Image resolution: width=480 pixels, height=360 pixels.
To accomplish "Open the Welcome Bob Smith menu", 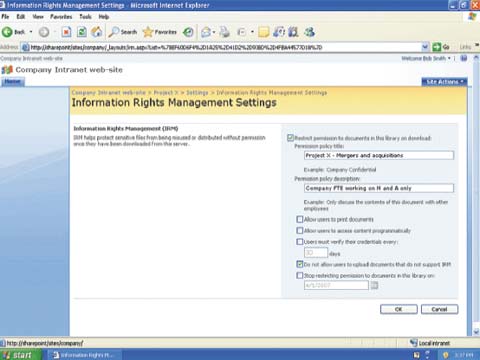I will point(426,58).
